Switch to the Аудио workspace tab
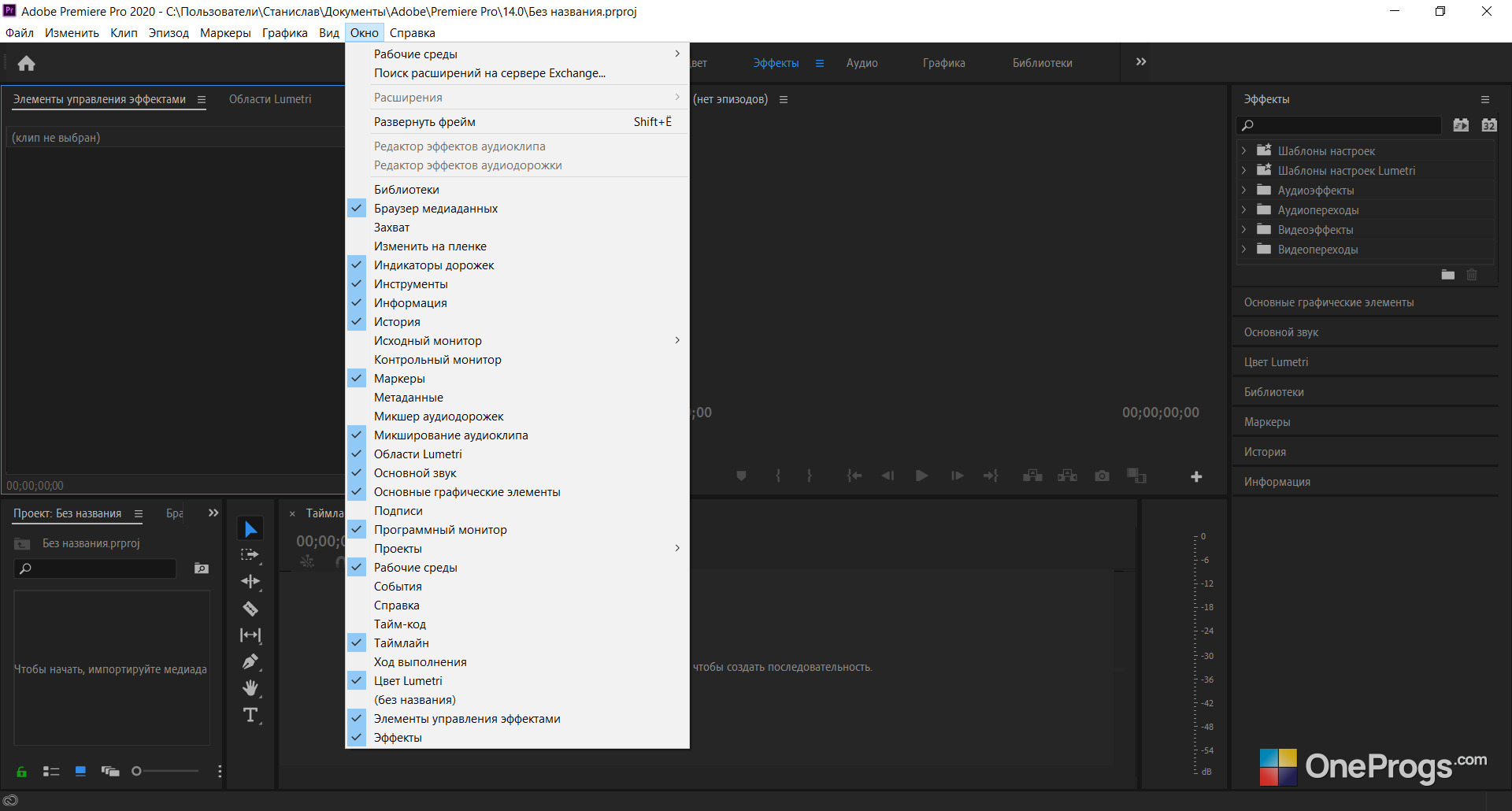The width and height of the screenshot is (1512, 811). coord(862,63)
